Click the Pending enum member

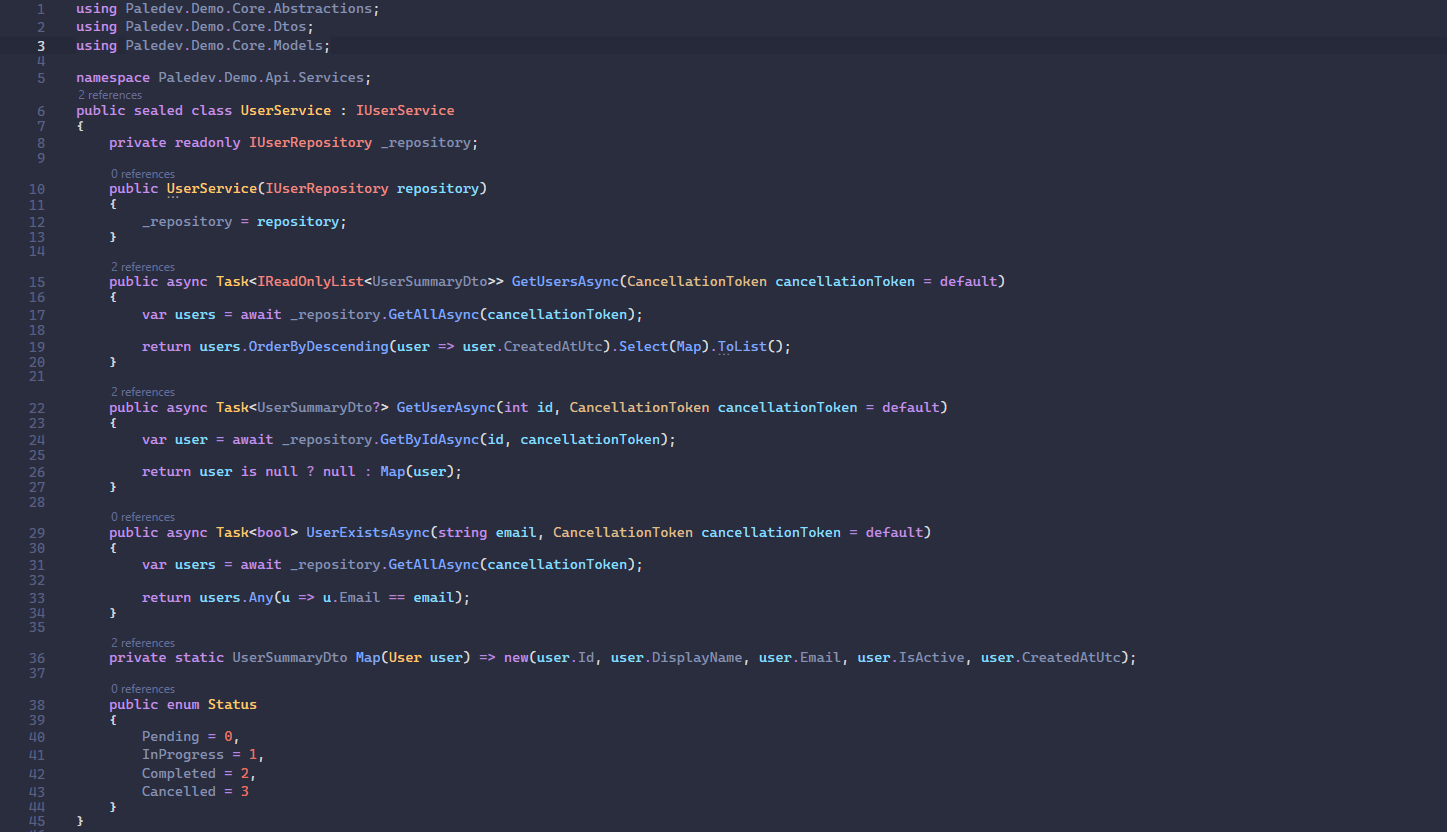[171, 736]
